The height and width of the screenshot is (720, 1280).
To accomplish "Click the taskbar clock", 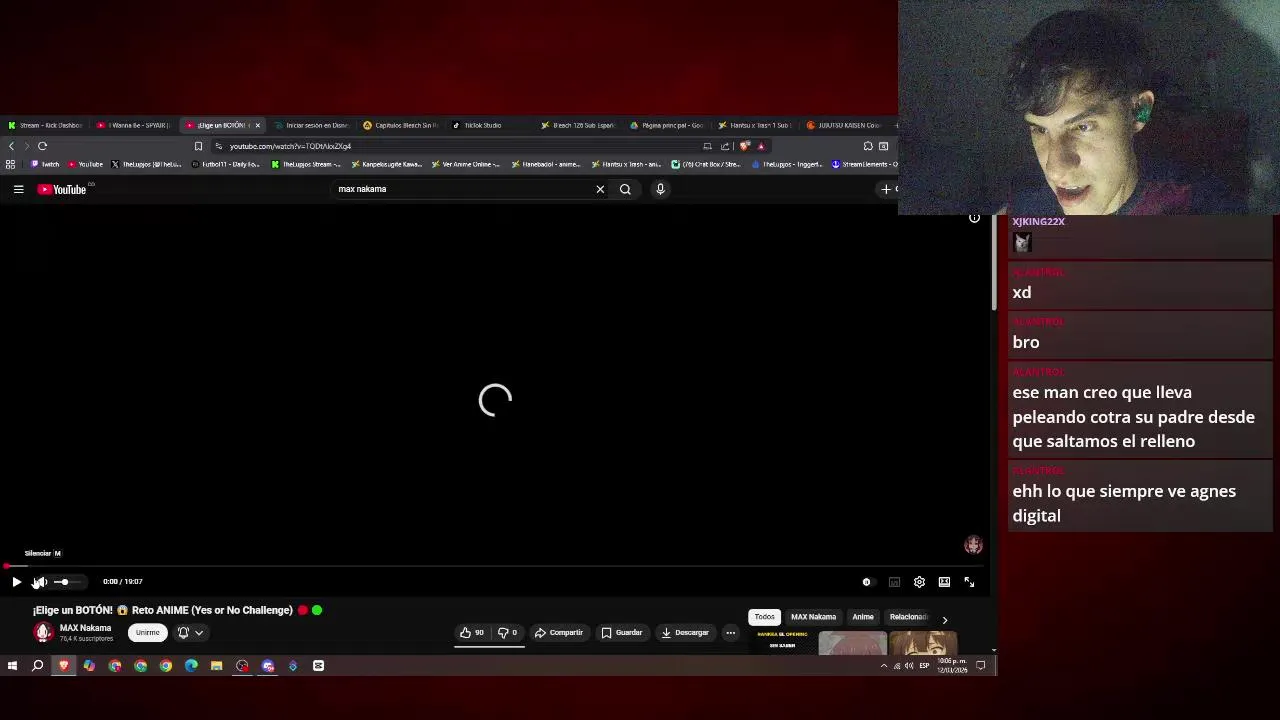I will (952, 666).
